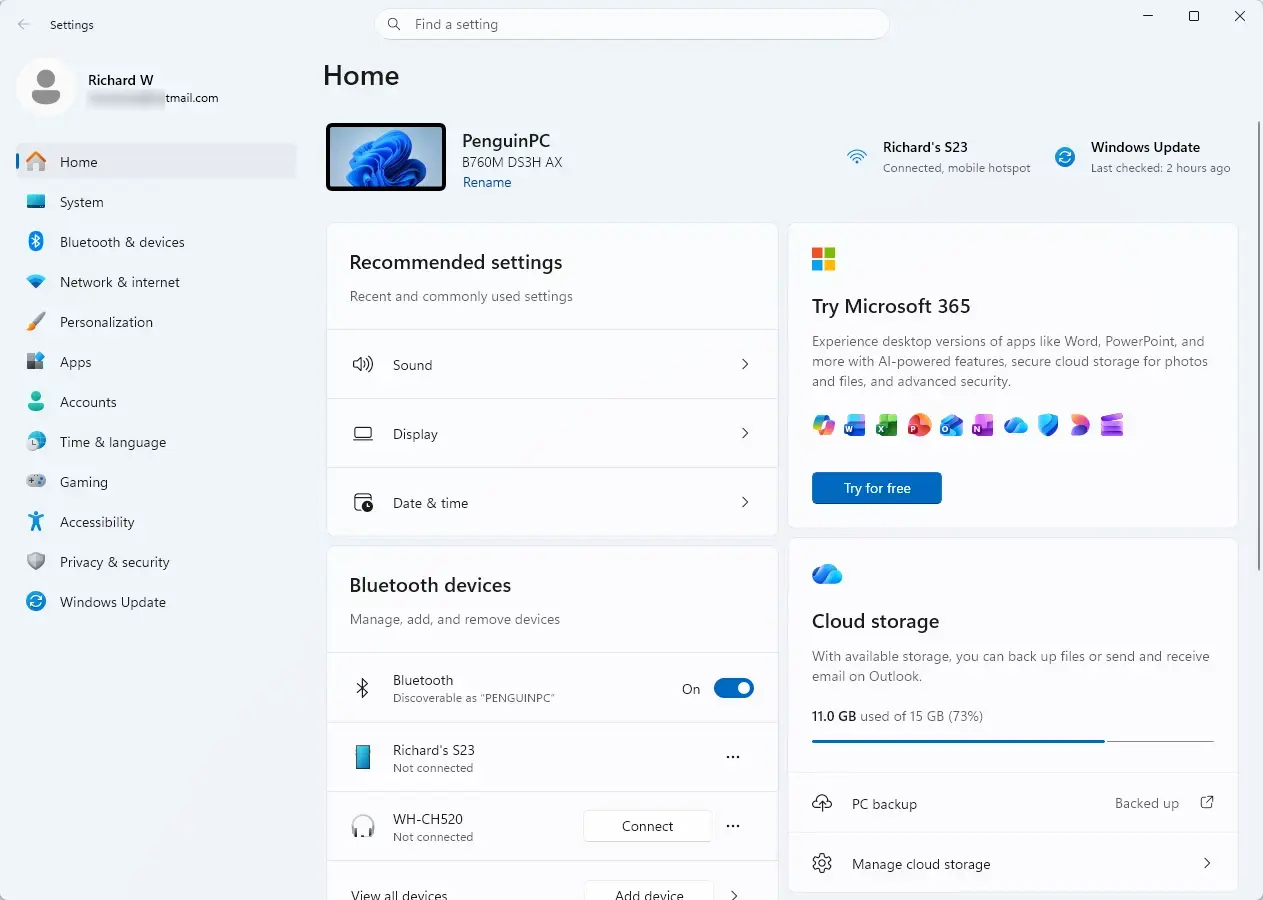Click the PenguinPC desktop thumbnail
The height and width of the screenshot is (900, 1263).
(386, 157)
